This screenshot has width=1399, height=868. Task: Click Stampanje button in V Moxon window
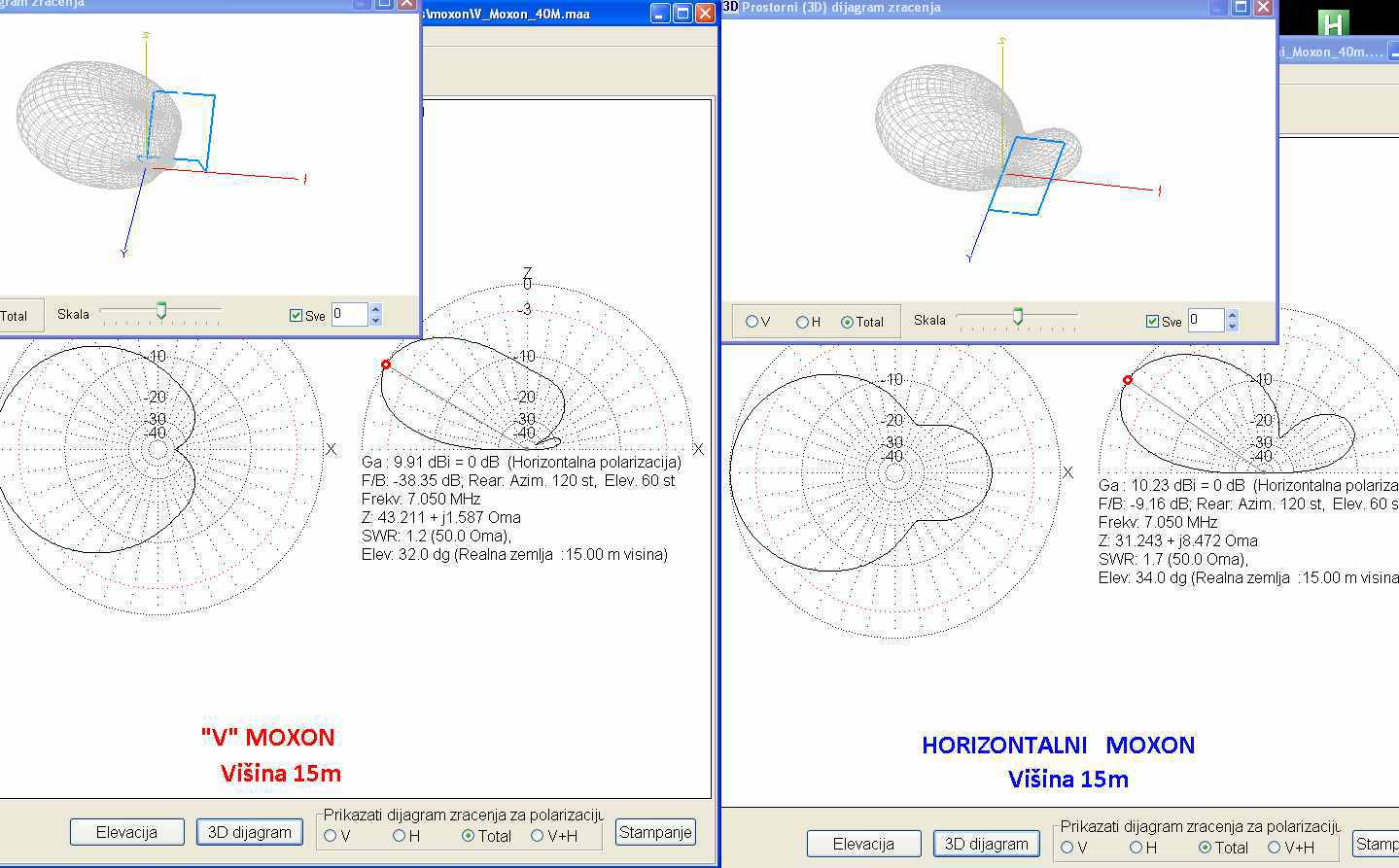655,832
